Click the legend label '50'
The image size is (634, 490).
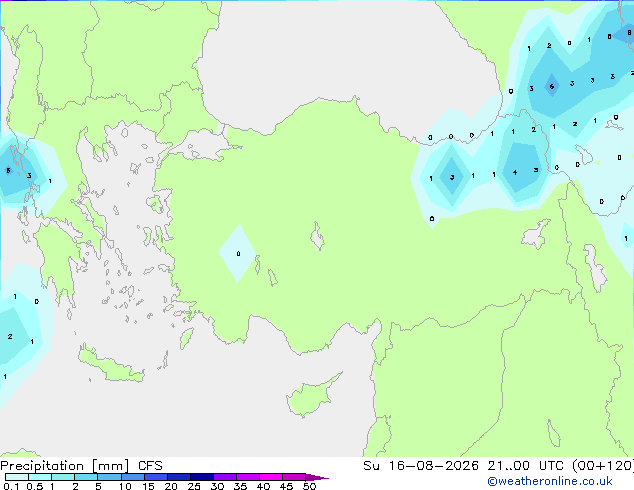pos(309,486)
